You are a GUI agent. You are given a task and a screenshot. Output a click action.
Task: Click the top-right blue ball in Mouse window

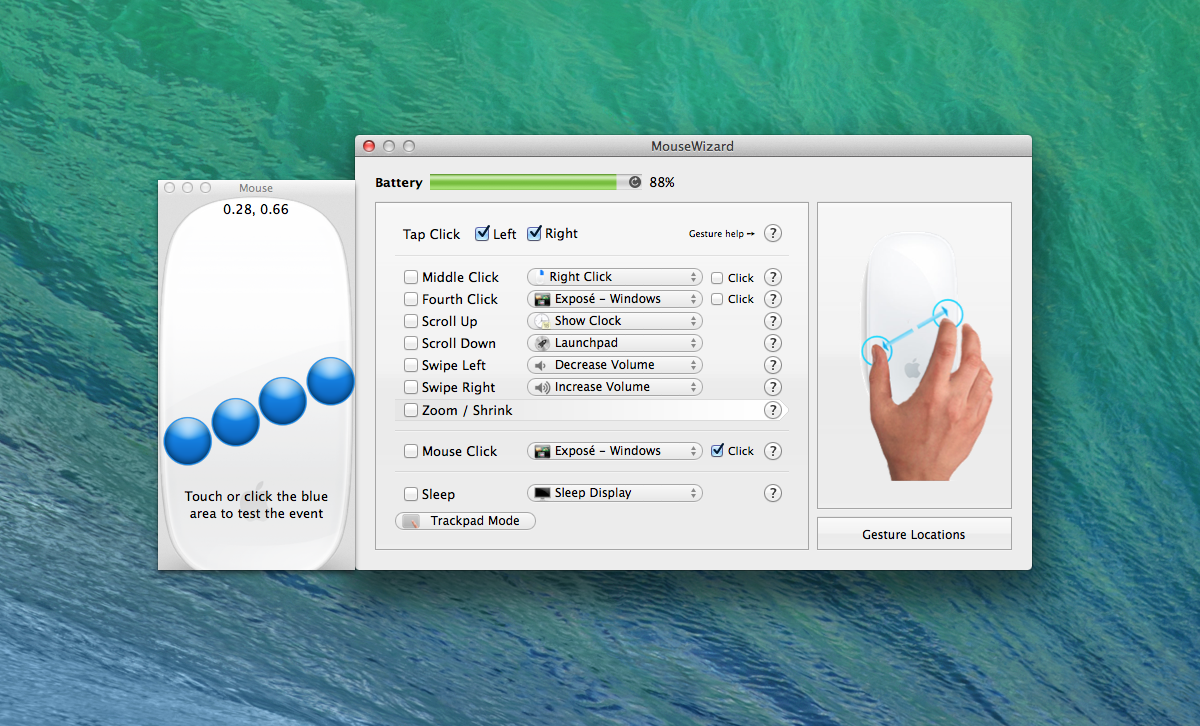point(331,381)
